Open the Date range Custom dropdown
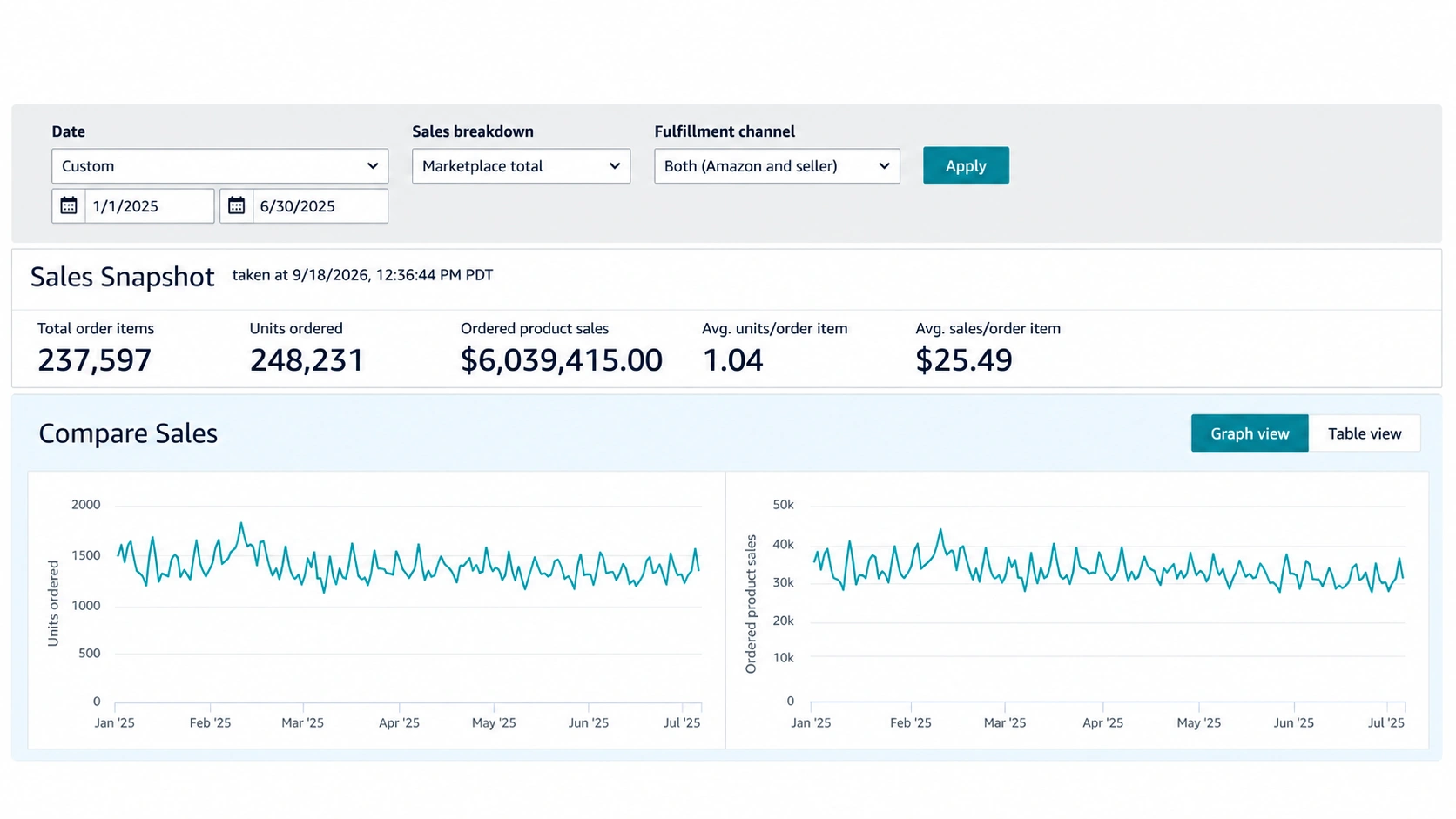This screenshot has width=1456, height=819. (219, 166)
